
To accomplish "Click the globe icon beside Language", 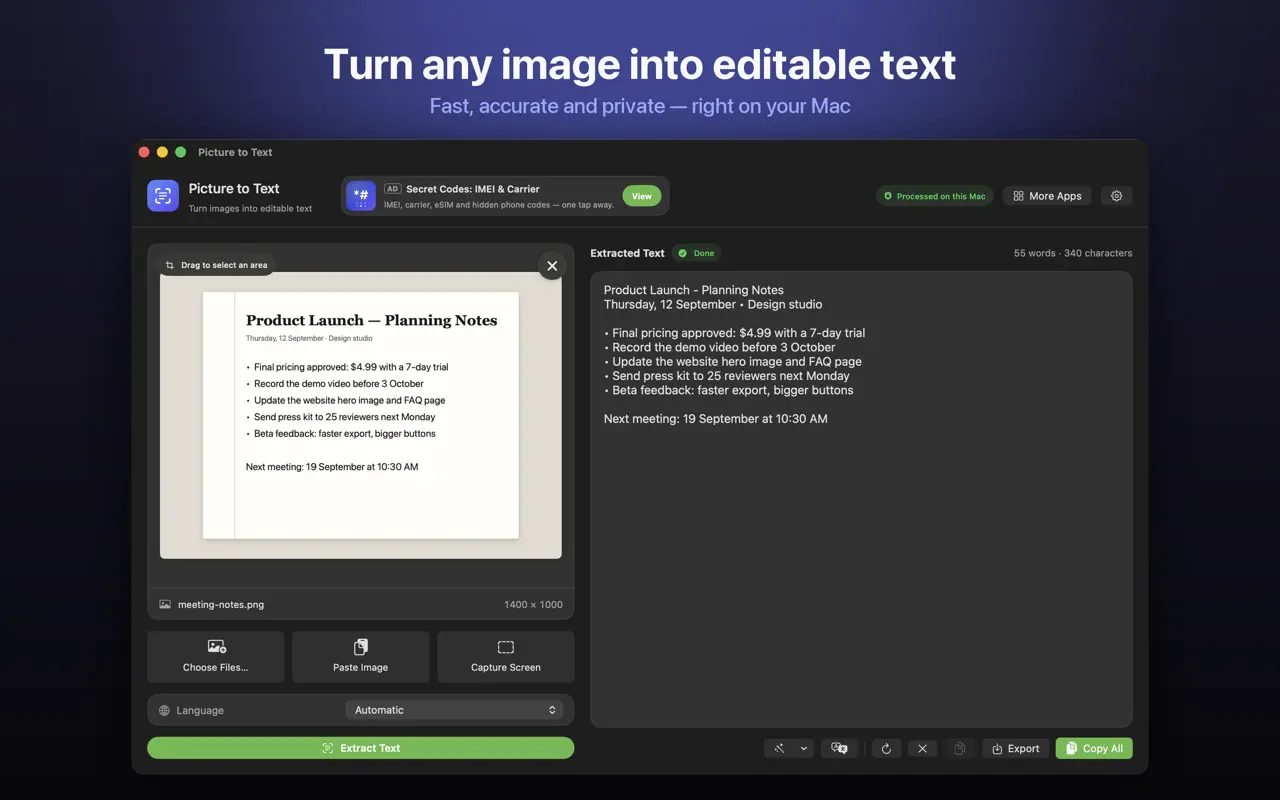I will (x=165, y=710).
